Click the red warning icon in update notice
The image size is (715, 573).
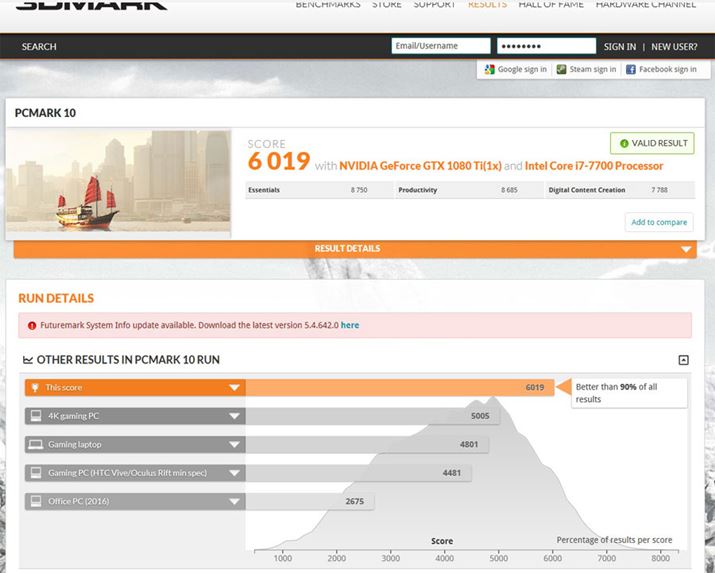(x=32, y=325)
